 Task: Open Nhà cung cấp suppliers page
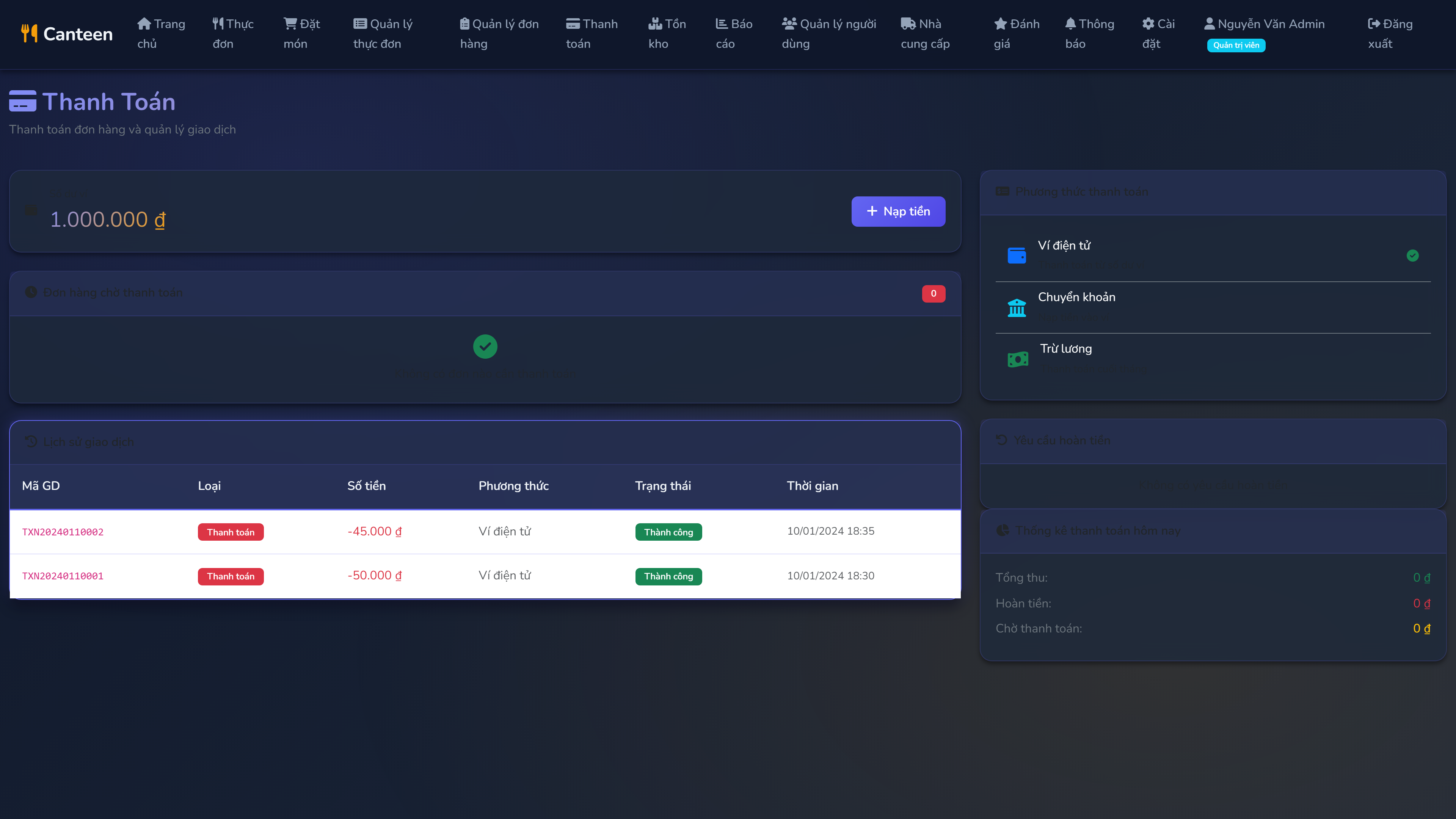click(x=925, y=34)
